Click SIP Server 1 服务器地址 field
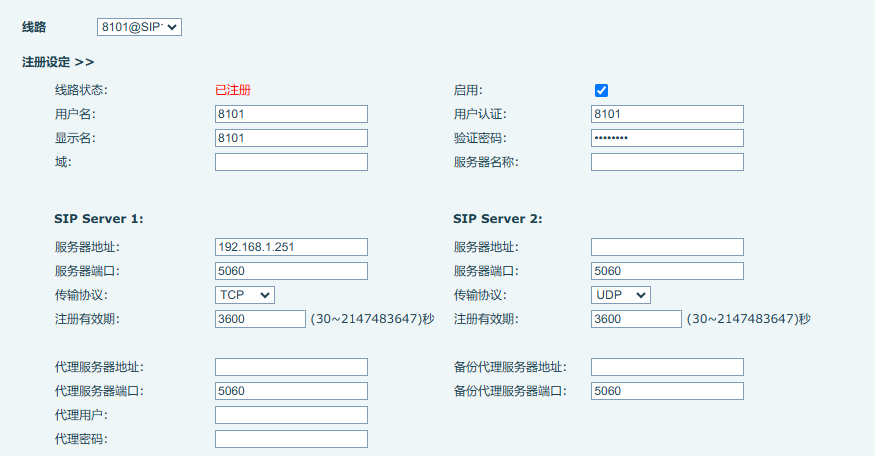Screen dimensions: 875x456 (291, 247)
